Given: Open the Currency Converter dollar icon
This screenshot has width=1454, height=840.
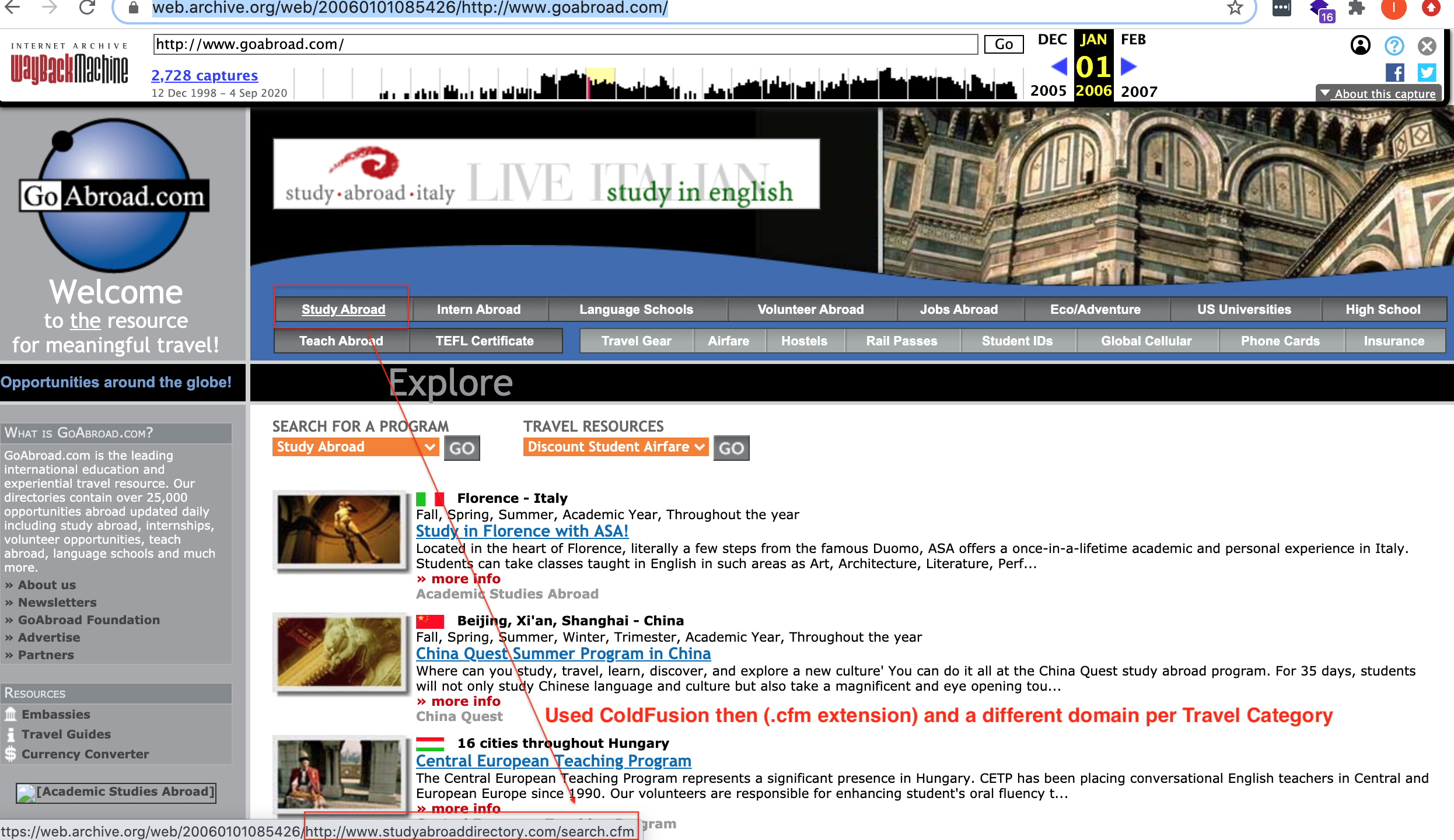Looking at the screenshot, I should [x=9, y=754].
